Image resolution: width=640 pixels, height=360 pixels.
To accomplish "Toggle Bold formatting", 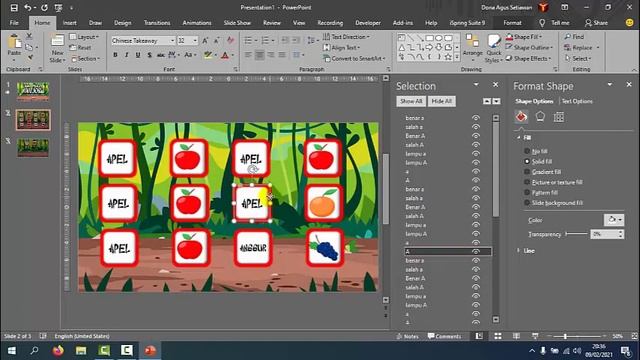I will coord(115,55).
